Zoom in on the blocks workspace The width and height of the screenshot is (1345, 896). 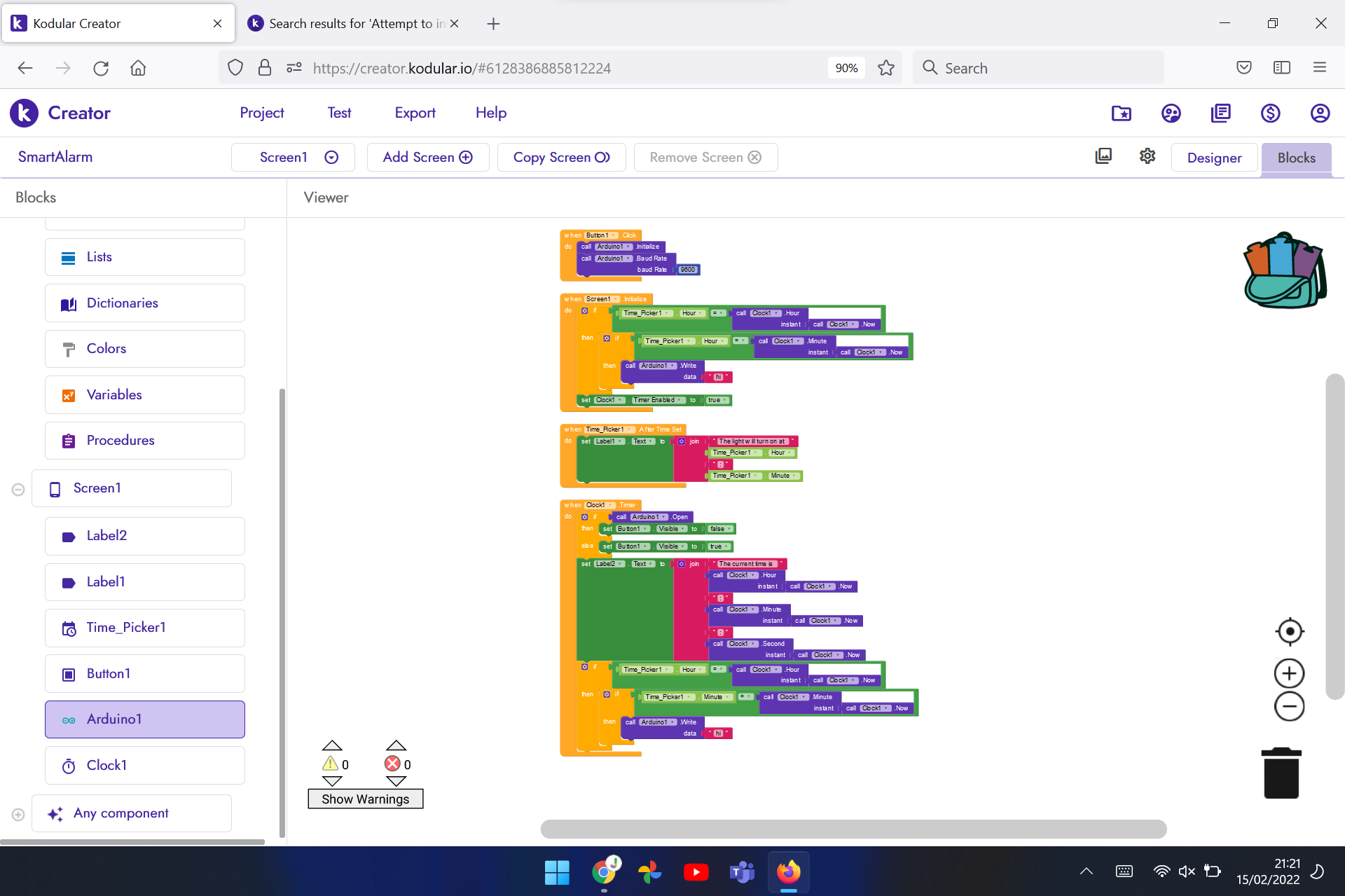coord(1289,673)
